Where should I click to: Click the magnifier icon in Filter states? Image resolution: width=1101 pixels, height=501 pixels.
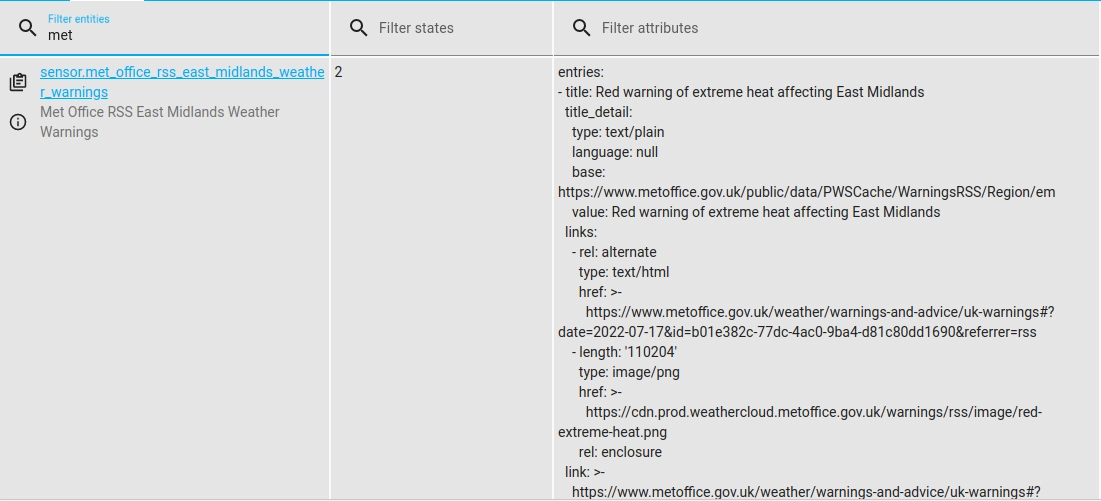(359, 28)
